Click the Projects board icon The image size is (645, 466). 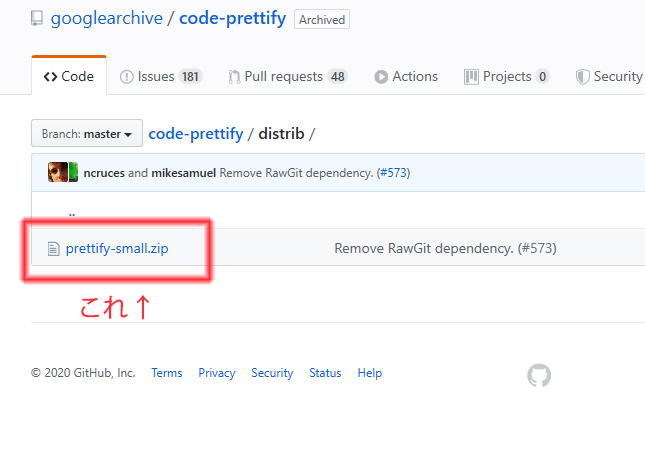471,77
